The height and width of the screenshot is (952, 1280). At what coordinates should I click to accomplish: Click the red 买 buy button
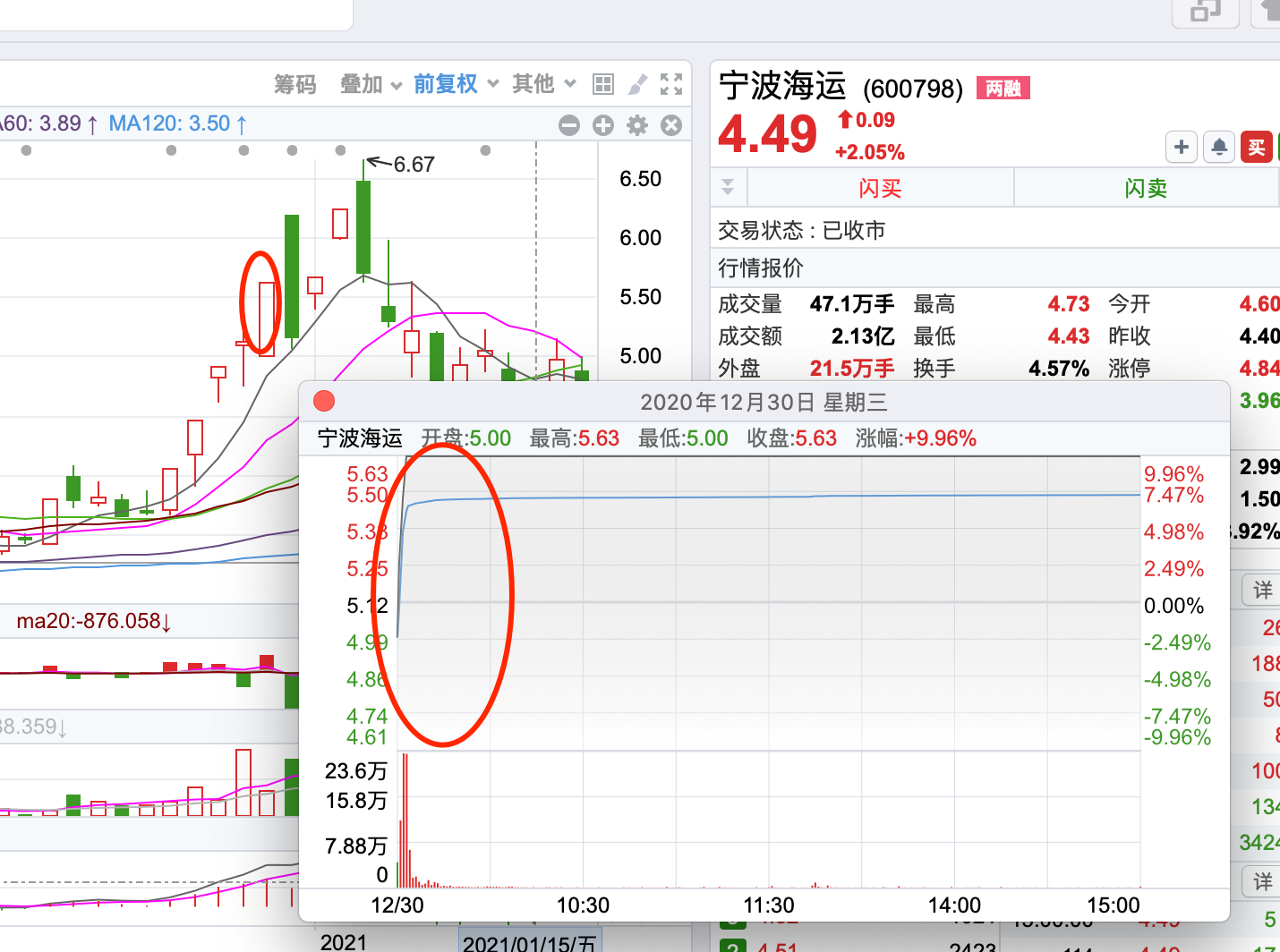(x=1257, y=147)
